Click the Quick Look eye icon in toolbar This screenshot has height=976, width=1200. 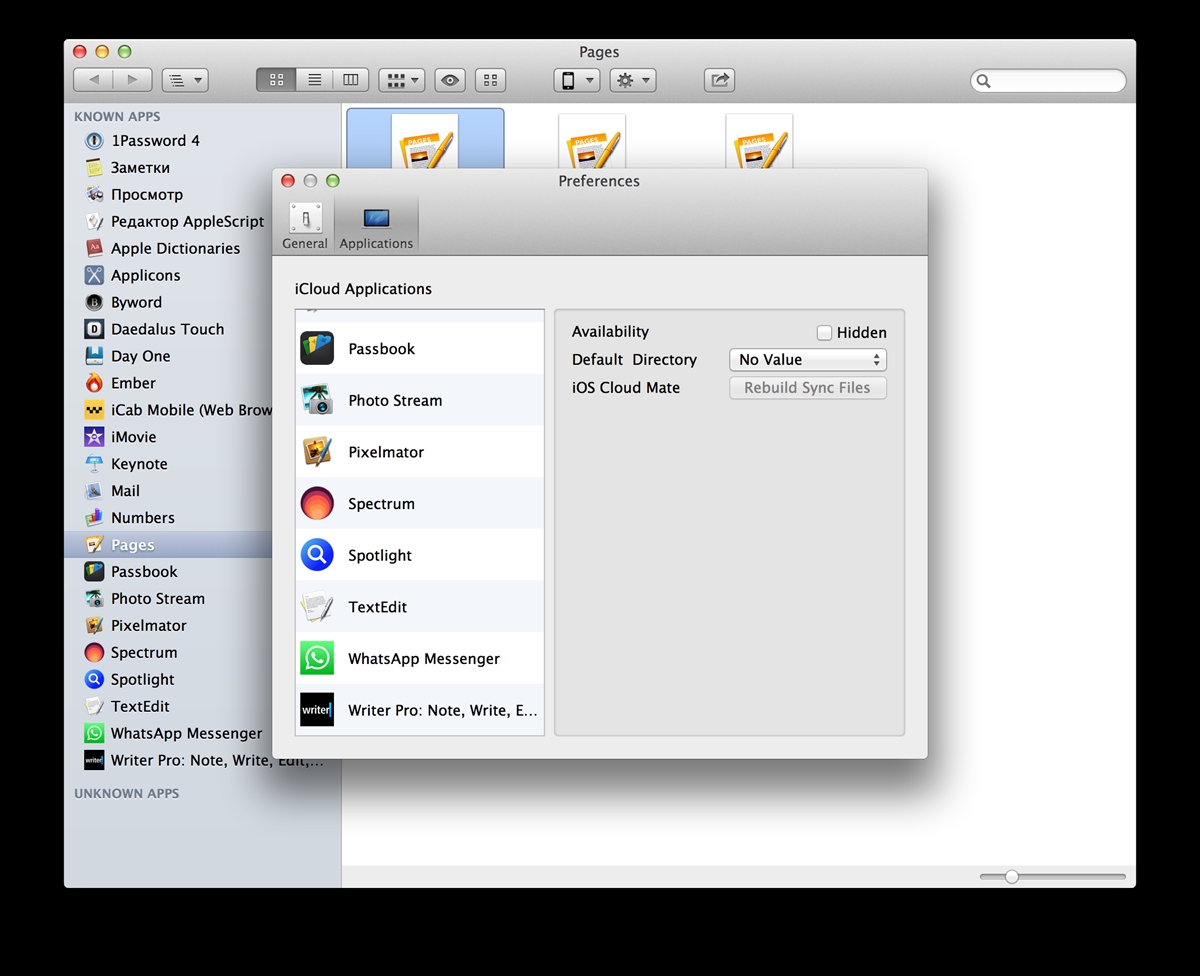[450, 80]
